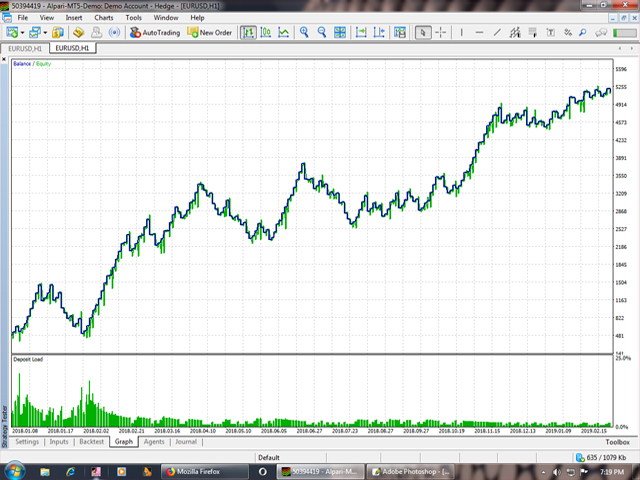Click the Default profile in status bar
Screen dimensions: 640x480
269,458
